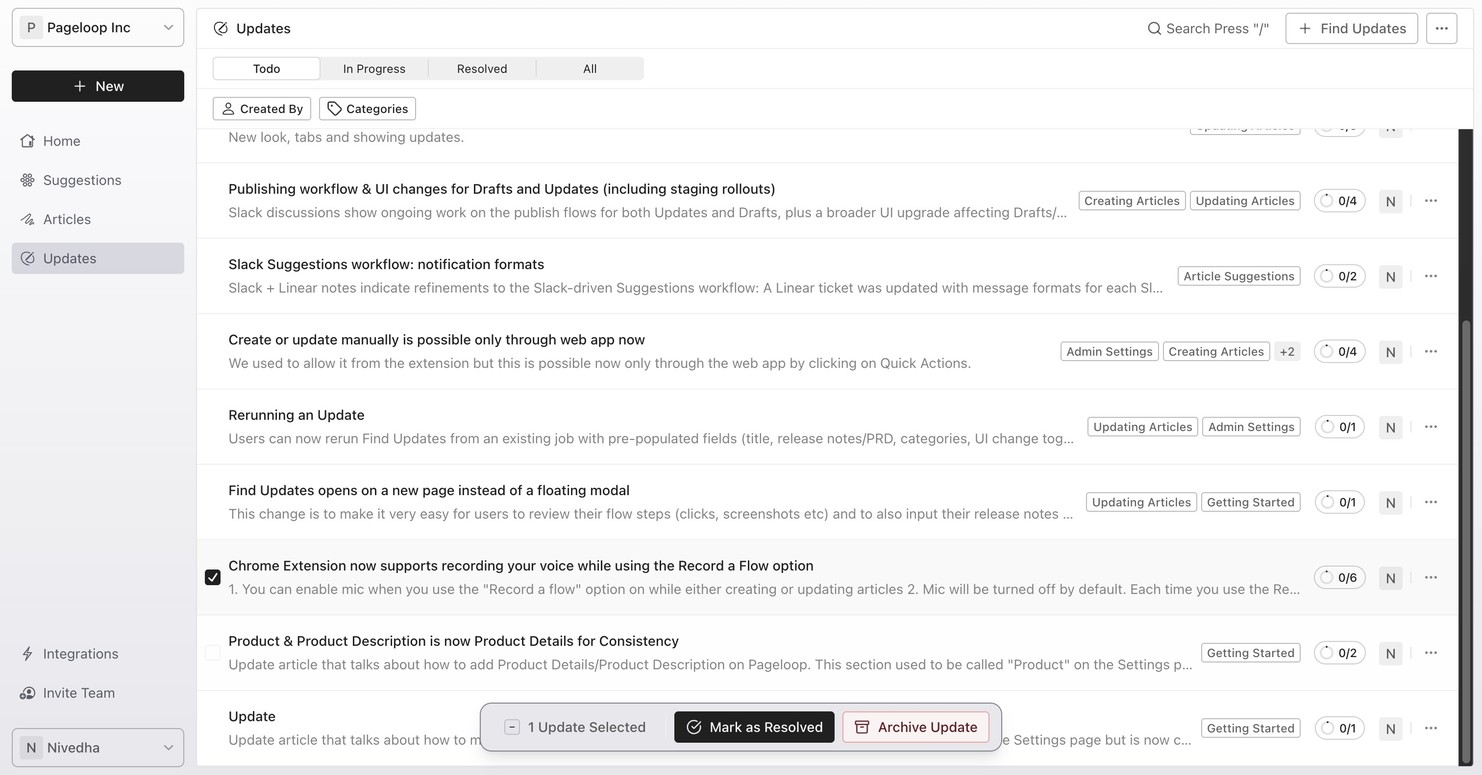This screenshot has height=775, width=1482.
Task: Select Updates in the sidebar
Action: pos(98,258)
